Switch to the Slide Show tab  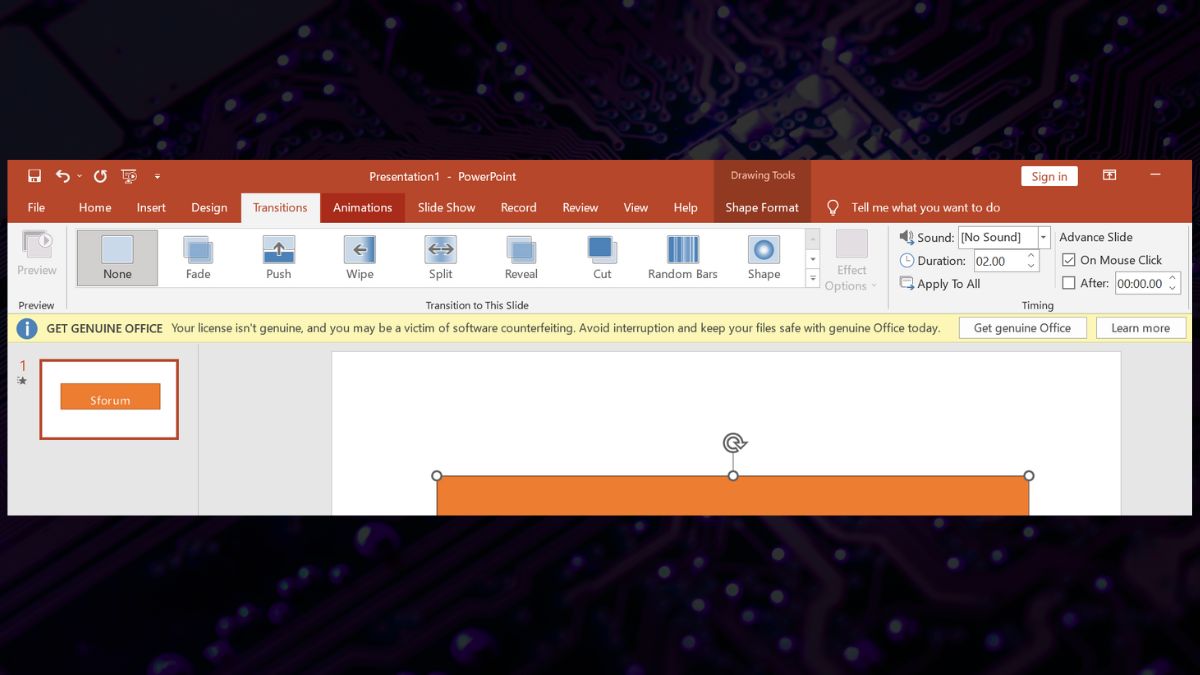446,208
